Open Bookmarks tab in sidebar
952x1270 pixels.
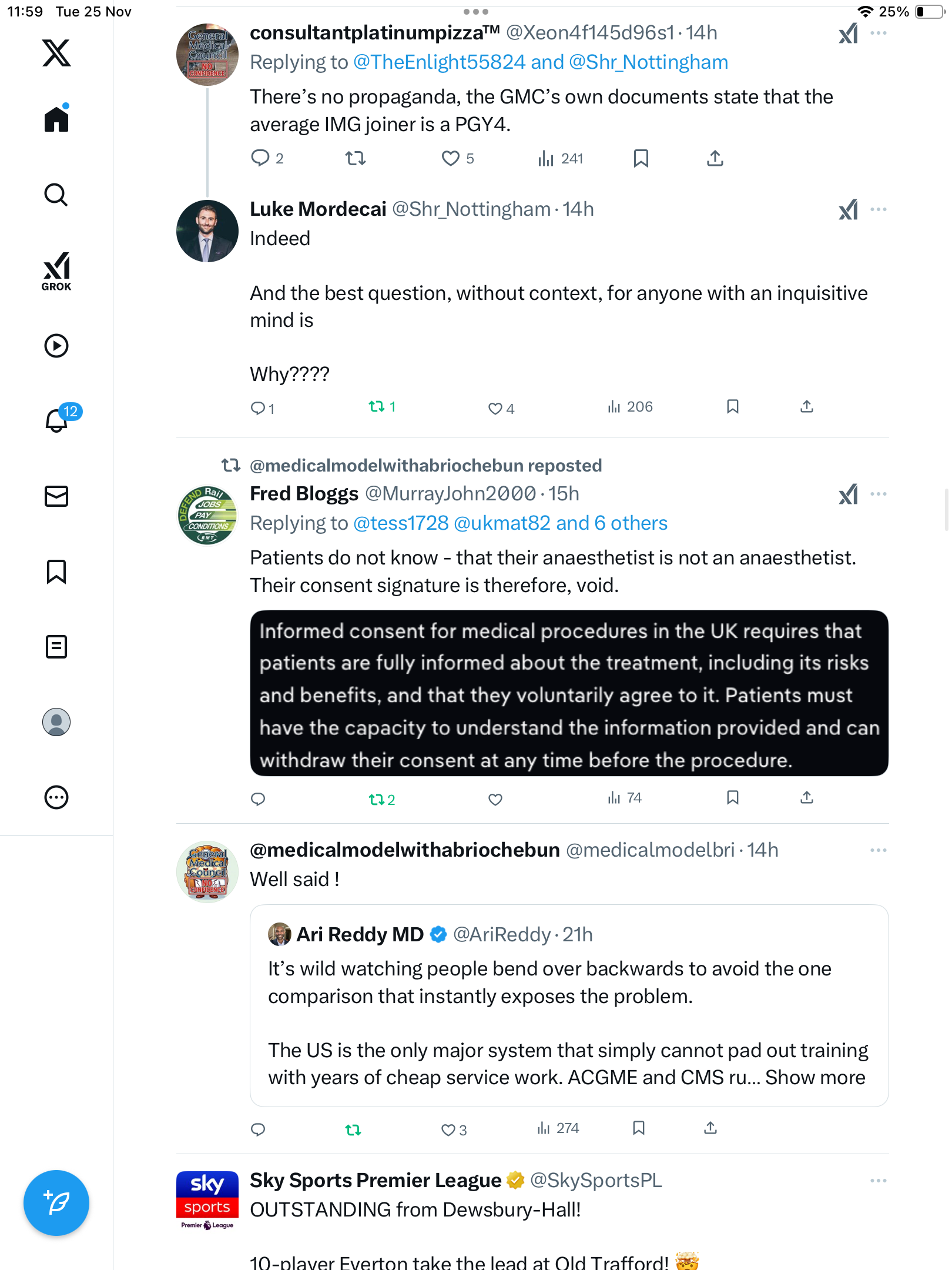pyautogui.click(x=56, y=571)
